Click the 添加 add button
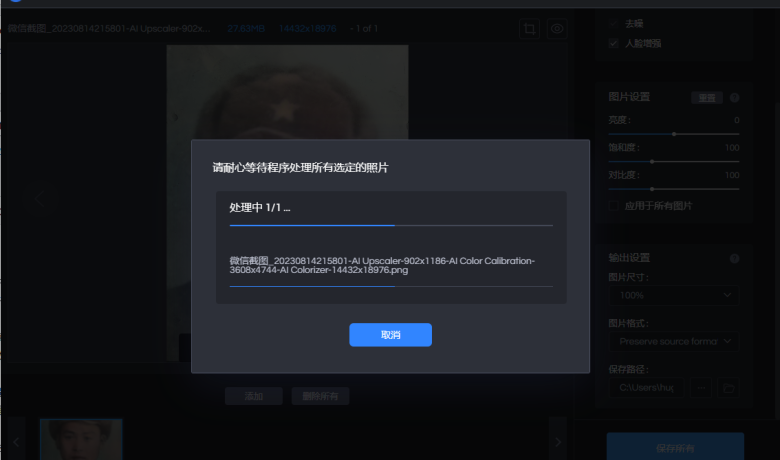 254,396
